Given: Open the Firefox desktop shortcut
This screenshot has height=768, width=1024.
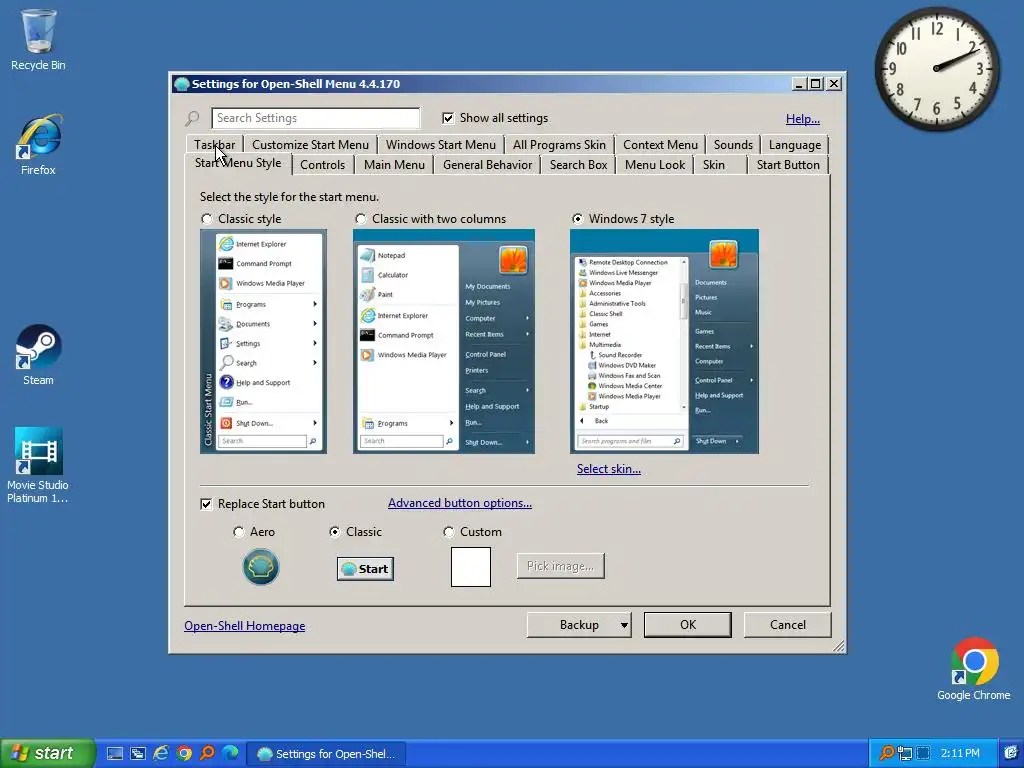Looking at the screenshot, I should pyautogui.click(x=38, y=145).
